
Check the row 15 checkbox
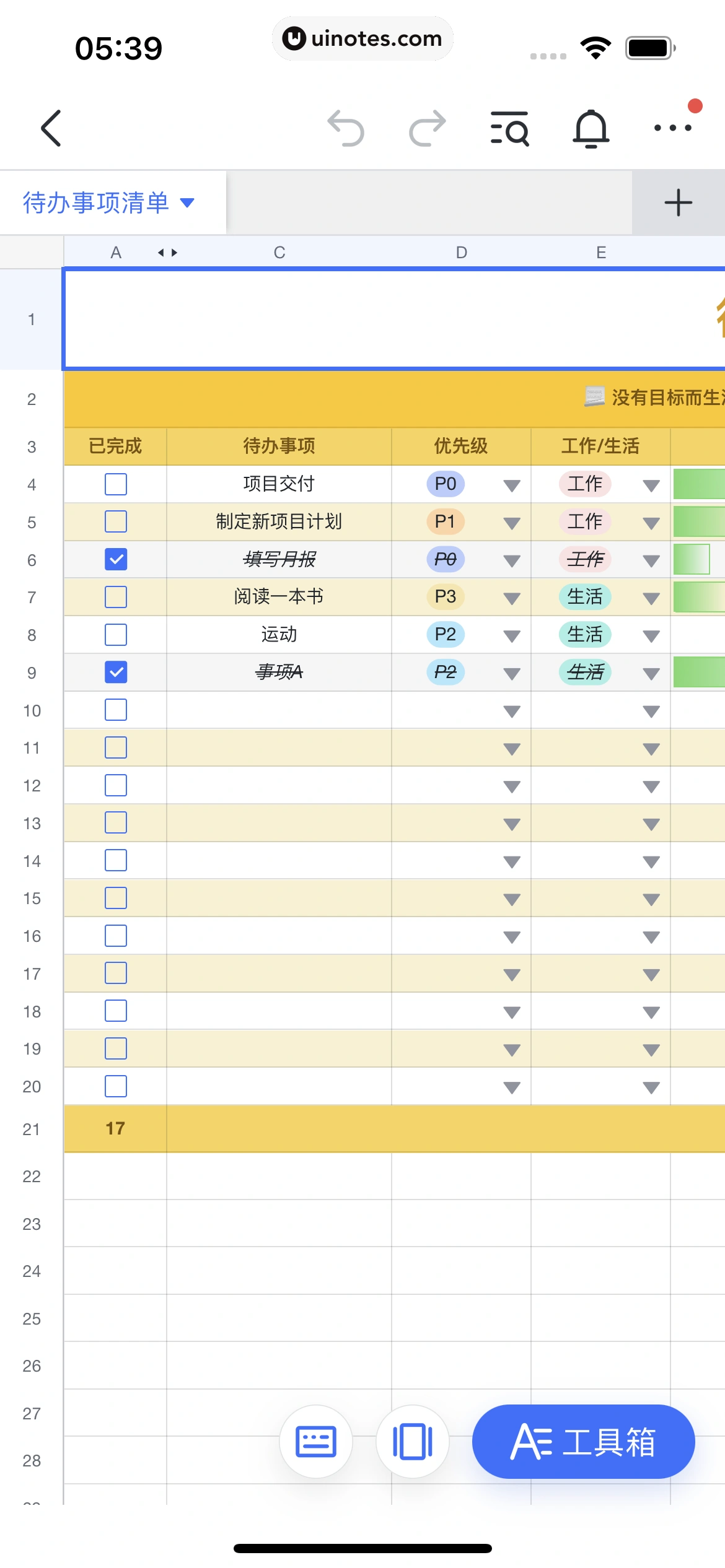coord(116,898)
